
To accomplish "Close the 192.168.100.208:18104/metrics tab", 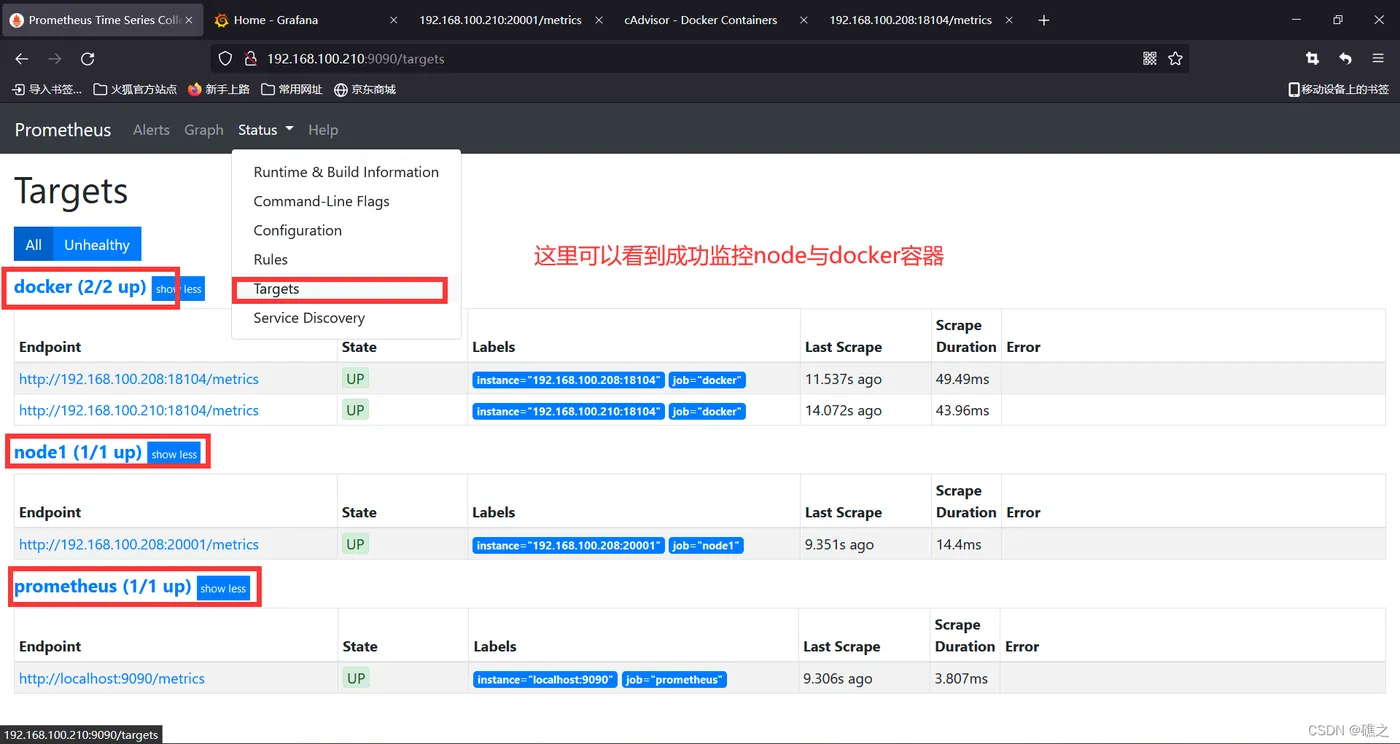I will [1008, 20].
